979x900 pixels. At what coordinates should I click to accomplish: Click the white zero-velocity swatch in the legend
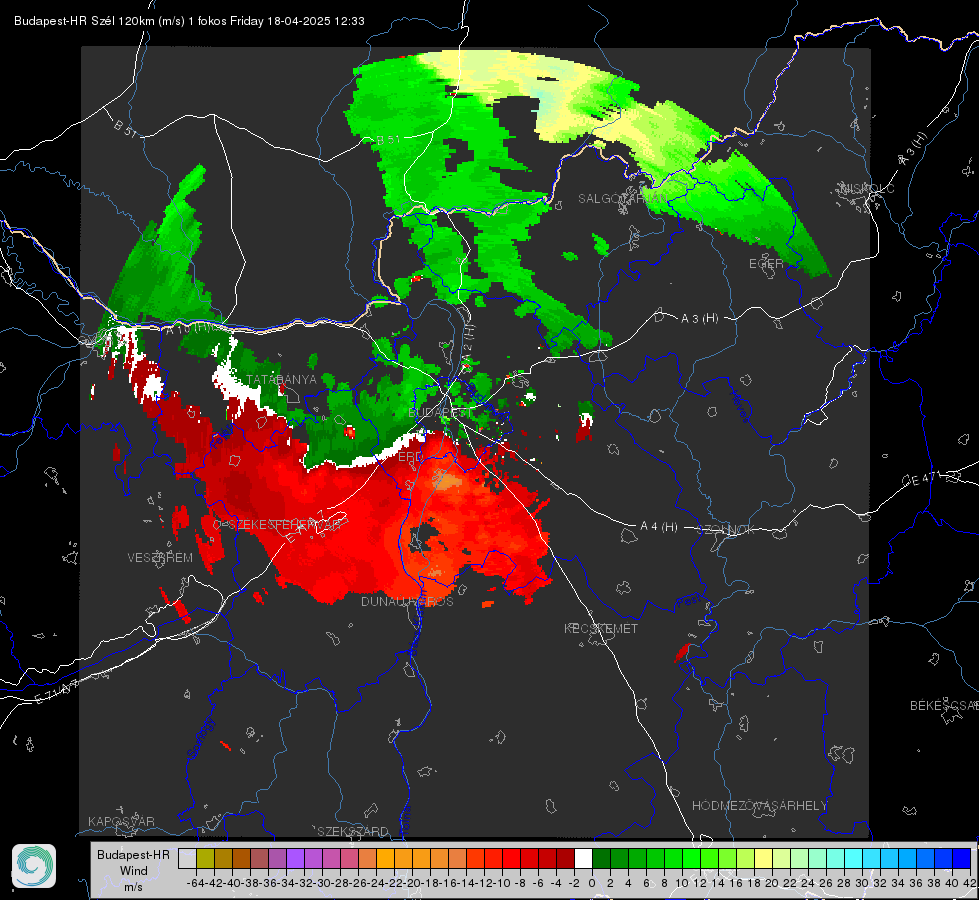(583, 858)
